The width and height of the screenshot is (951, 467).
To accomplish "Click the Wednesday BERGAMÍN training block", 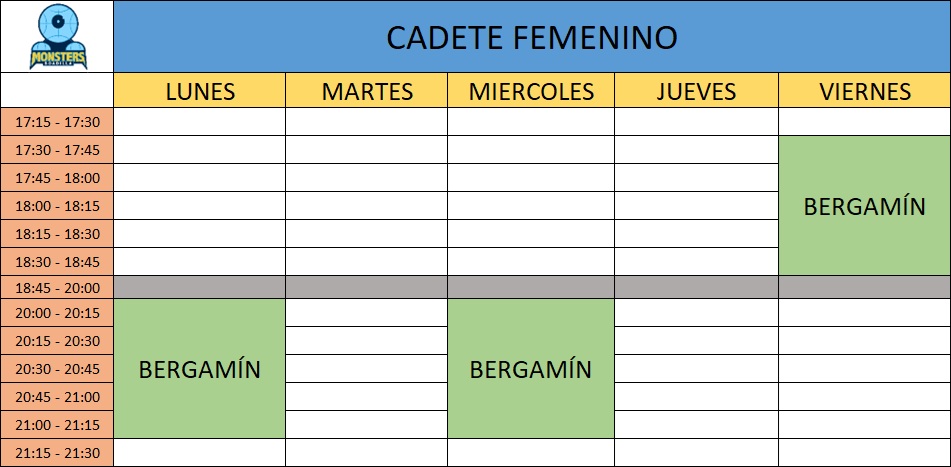I will [531, 368].
